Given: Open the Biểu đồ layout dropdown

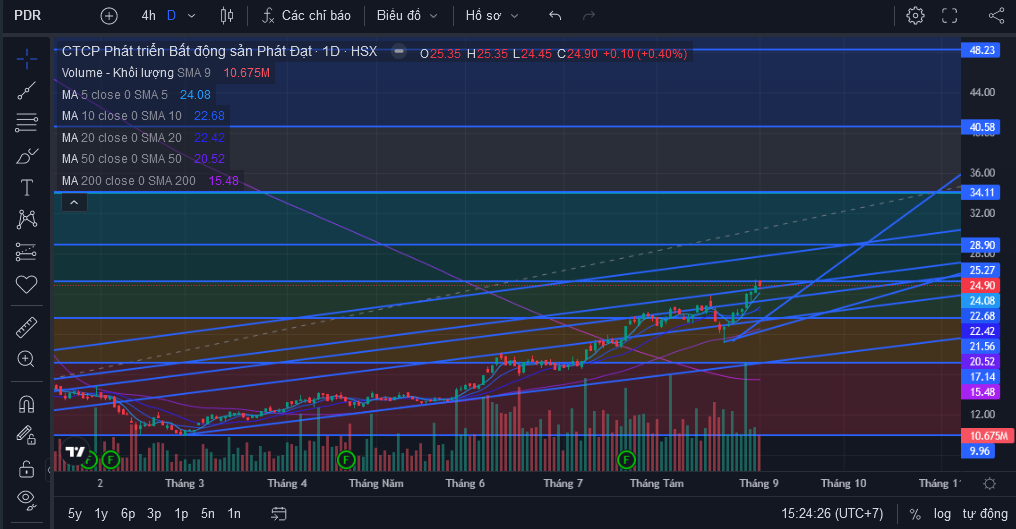Looking at the screenshot, I should [407, 16].
